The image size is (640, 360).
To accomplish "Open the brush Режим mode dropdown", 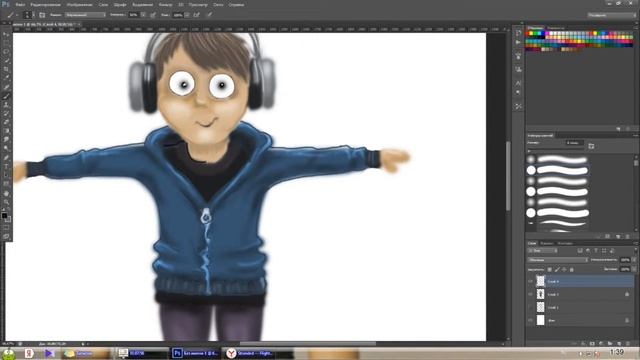I will 85,15.
